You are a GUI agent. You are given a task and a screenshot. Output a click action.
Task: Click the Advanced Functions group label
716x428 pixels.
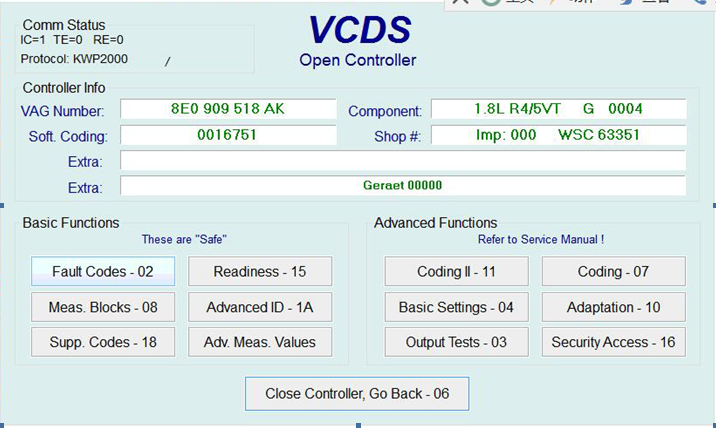[x=436, y=223]
